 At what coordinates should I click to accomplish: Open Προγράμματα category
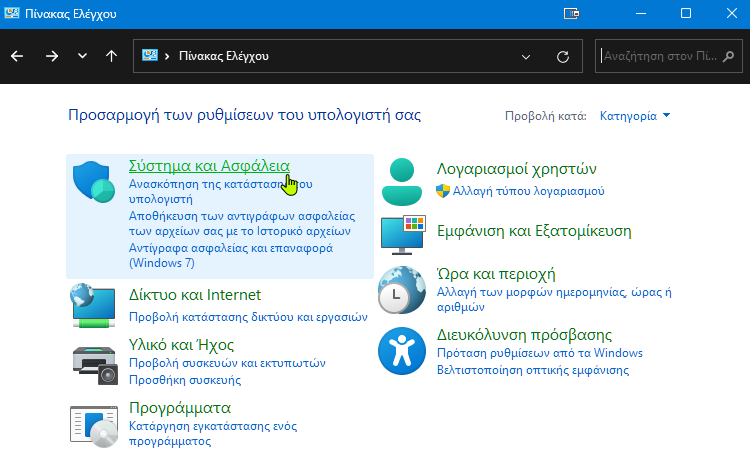[x=180, y=408]
